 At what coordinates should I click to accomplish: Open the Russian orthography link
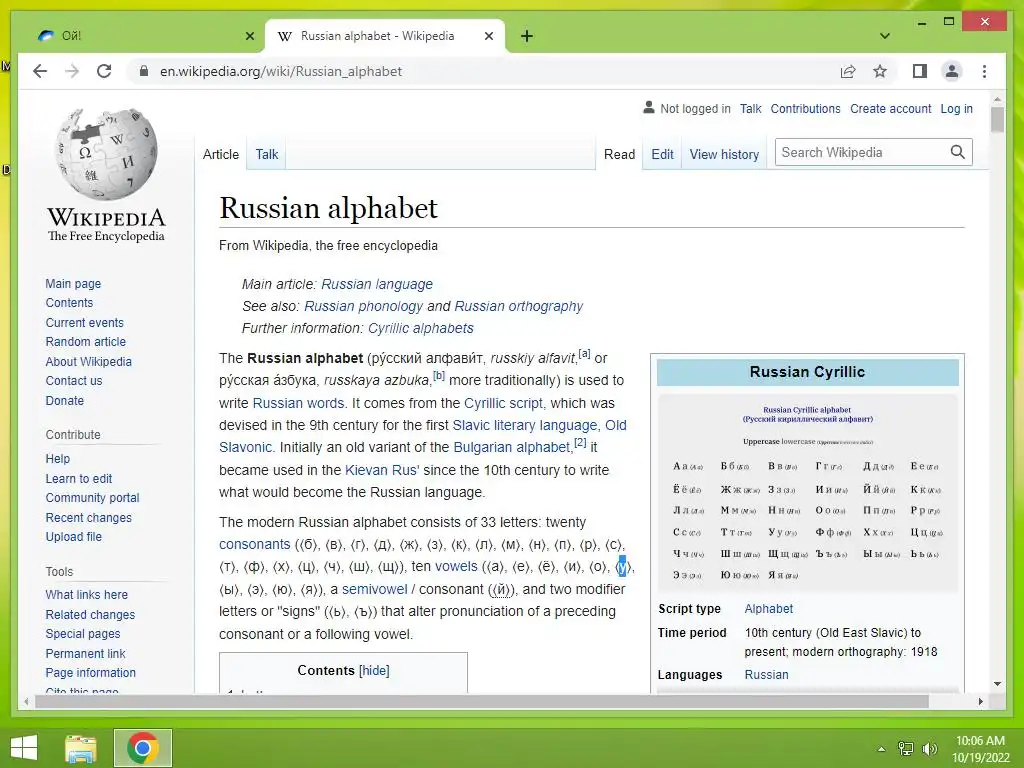tap(519, 306)
